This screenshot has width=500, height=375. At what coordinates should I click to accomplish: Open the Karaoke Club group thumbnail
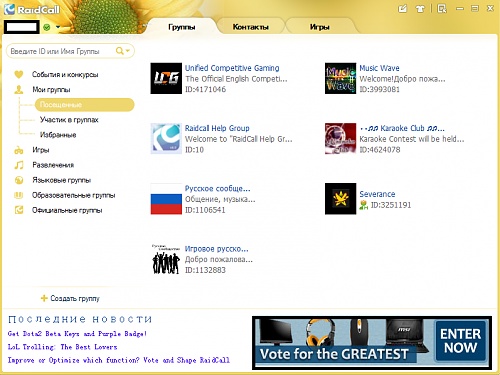tap(341, 138)
